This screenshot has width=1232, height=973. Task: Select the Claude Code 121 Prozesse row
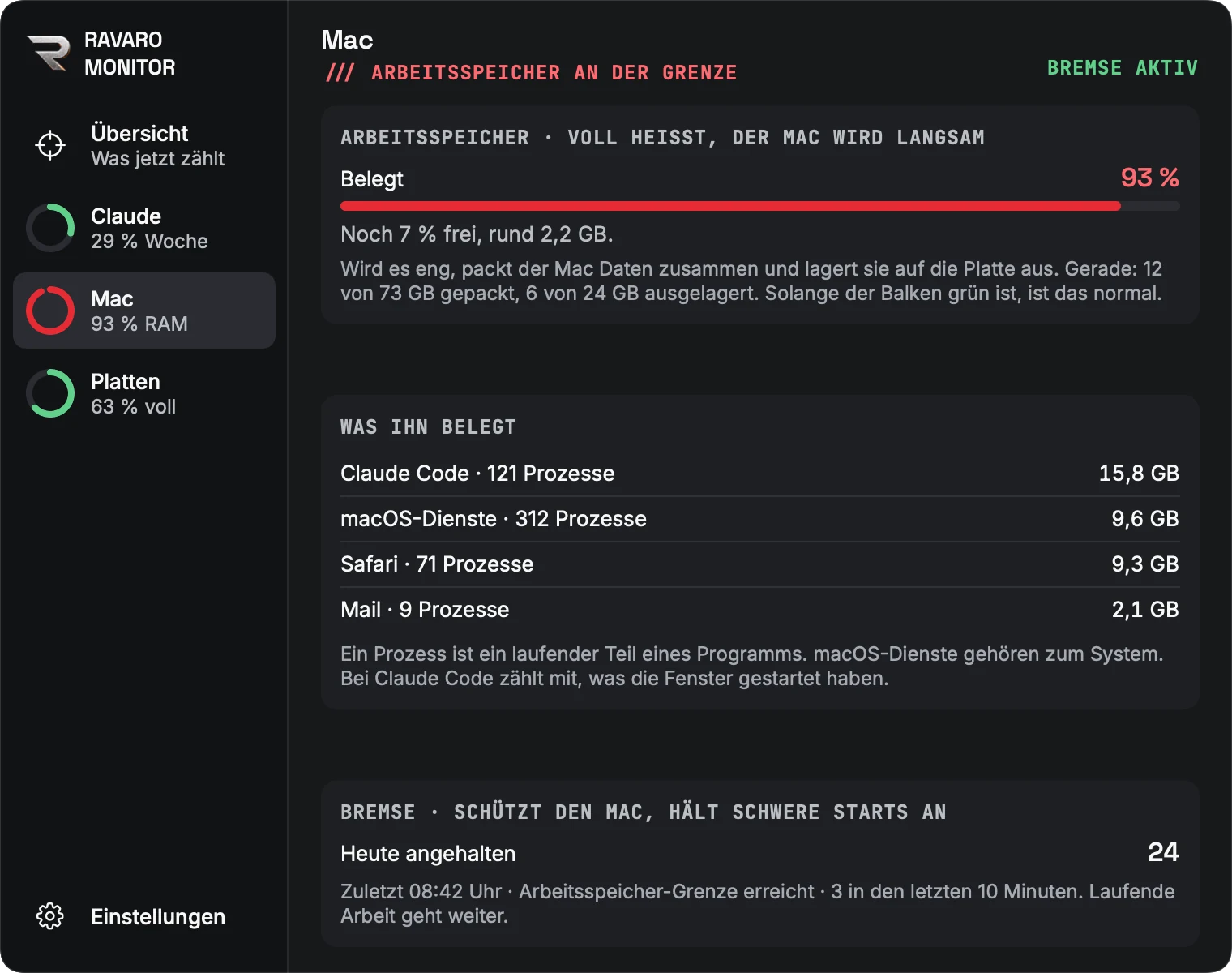(760, 474)
